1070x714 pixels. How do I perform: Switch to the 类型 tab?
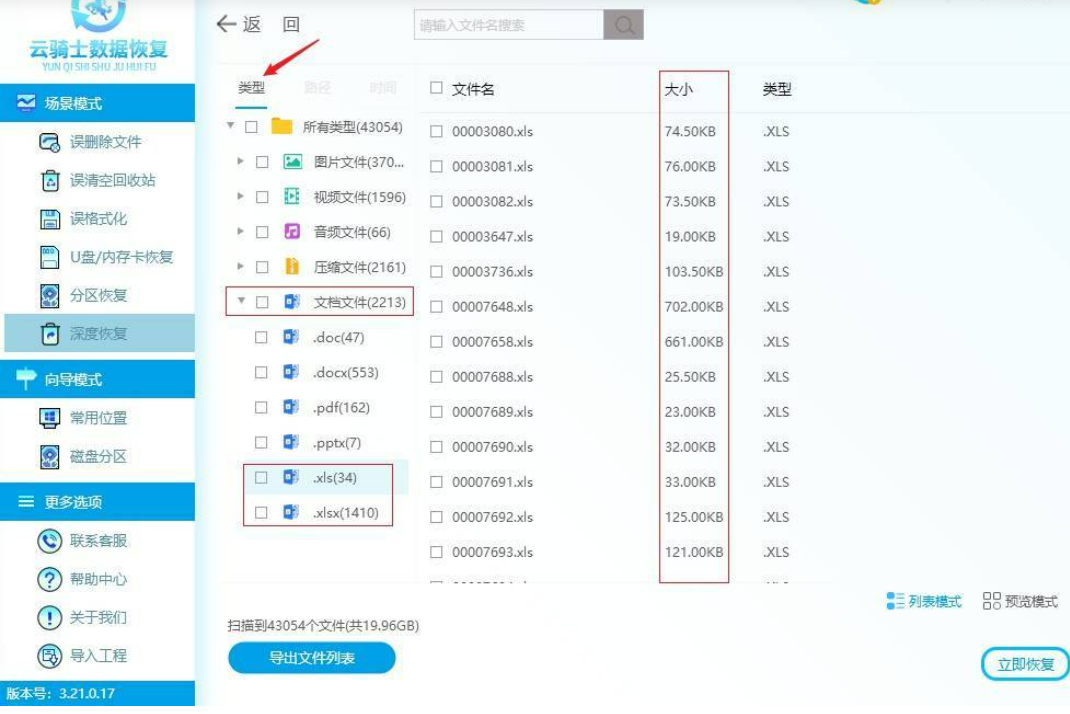251,88
